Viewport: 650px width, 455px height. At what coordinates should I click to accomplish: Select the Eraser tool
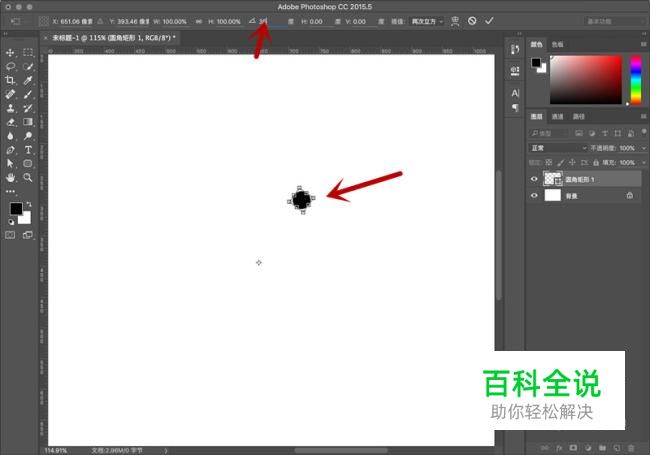point(10,122)
